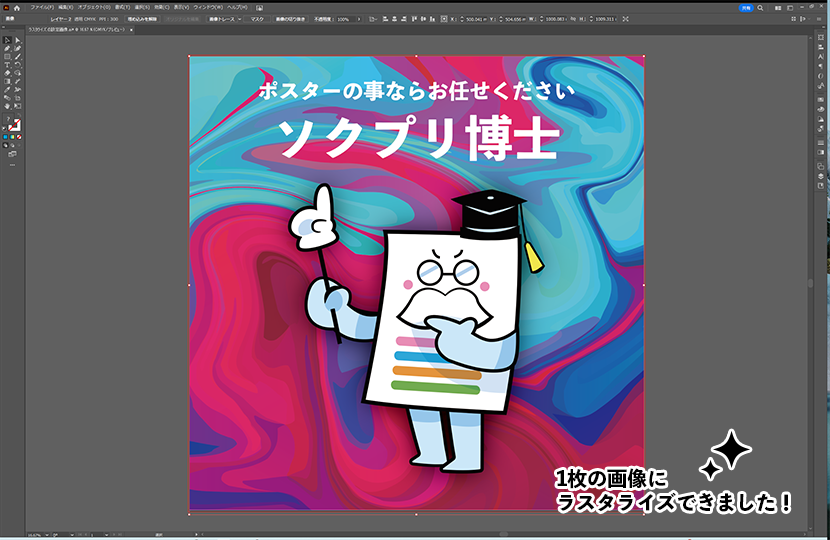Select the Direct Selection tool

click(17, 40)
